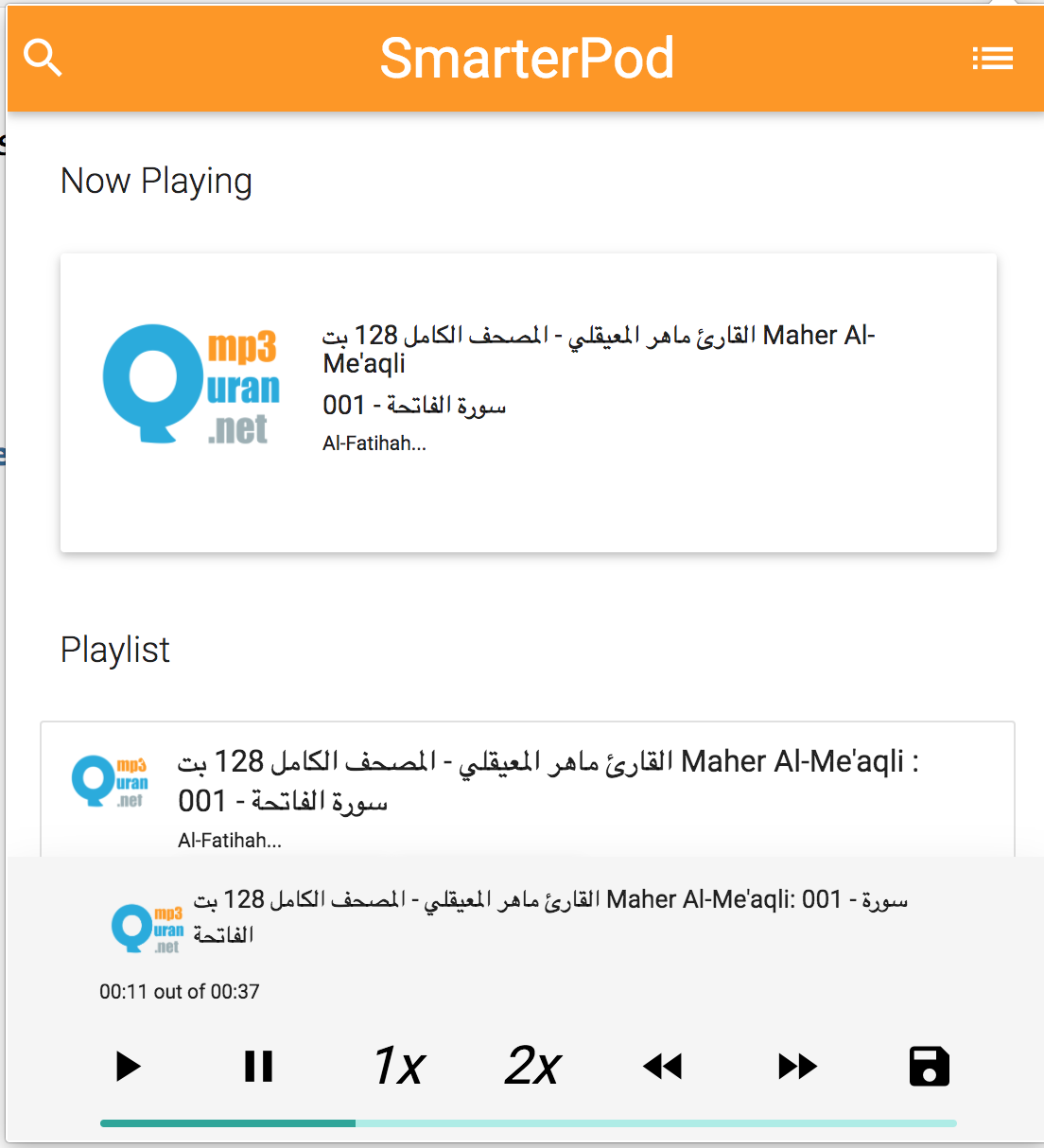The width and height of the screenshot is (1044, 1148).
Task: Click the player bar track title
Action: [550, 915]
